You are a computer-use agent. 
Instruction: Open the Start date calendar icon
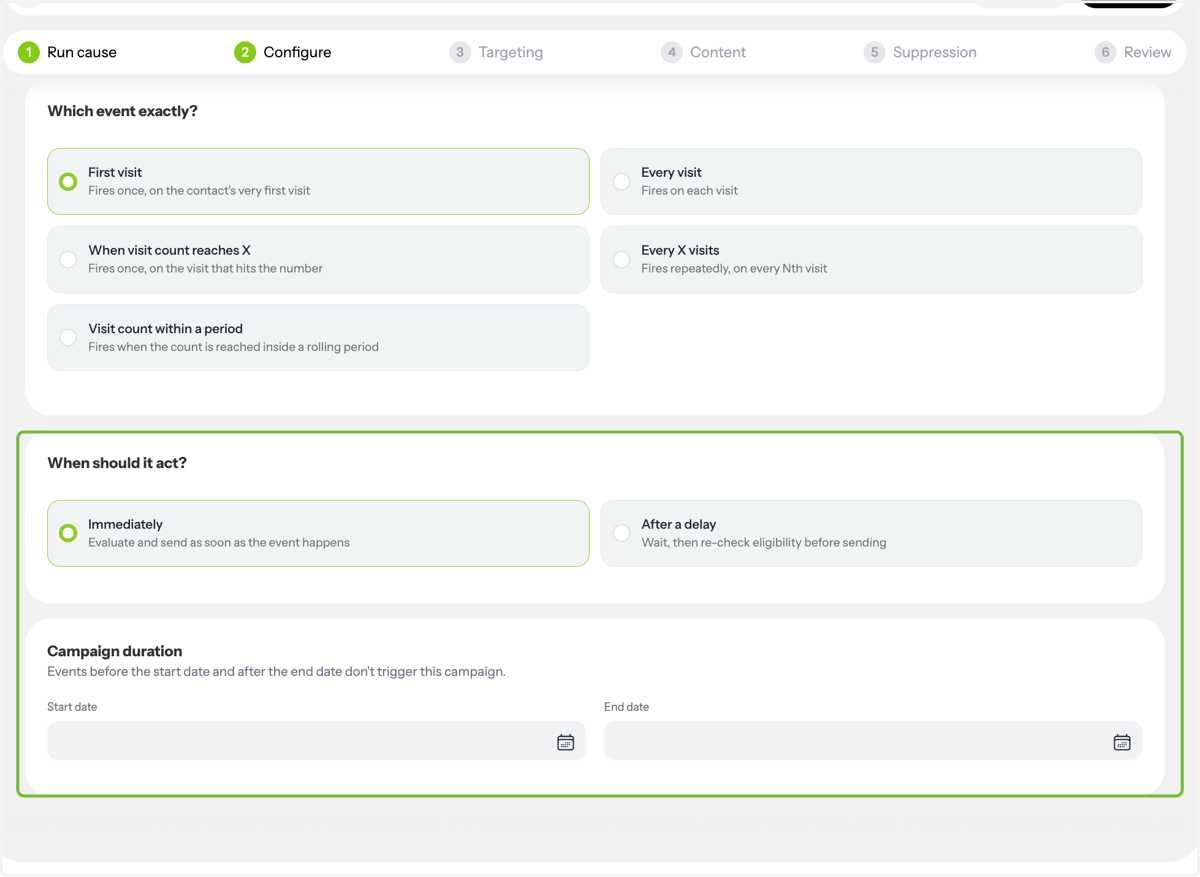[x=565, y=742]
